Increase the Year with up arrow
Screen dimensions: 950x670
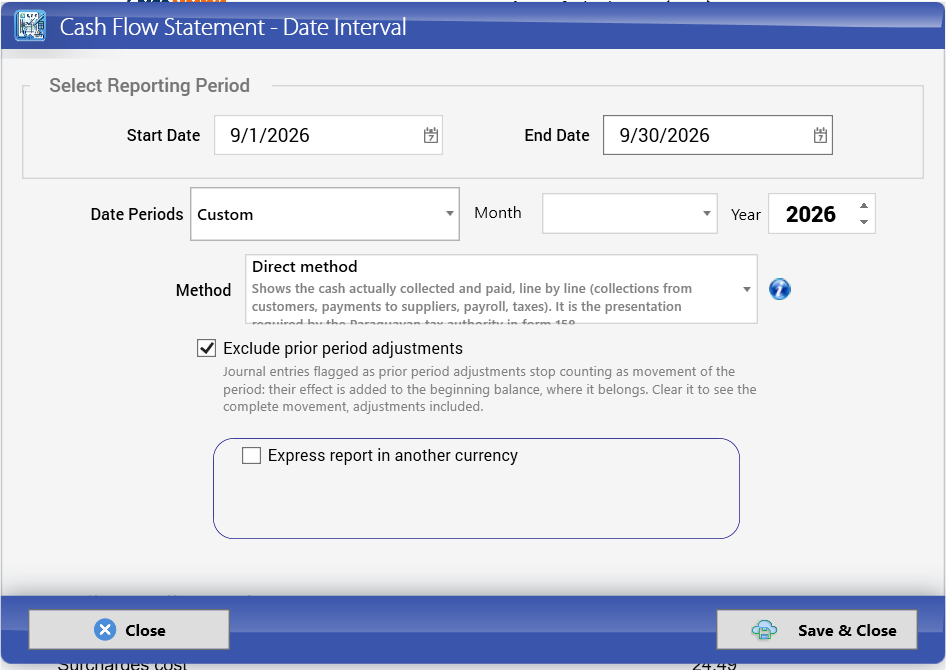click(864, 205)
